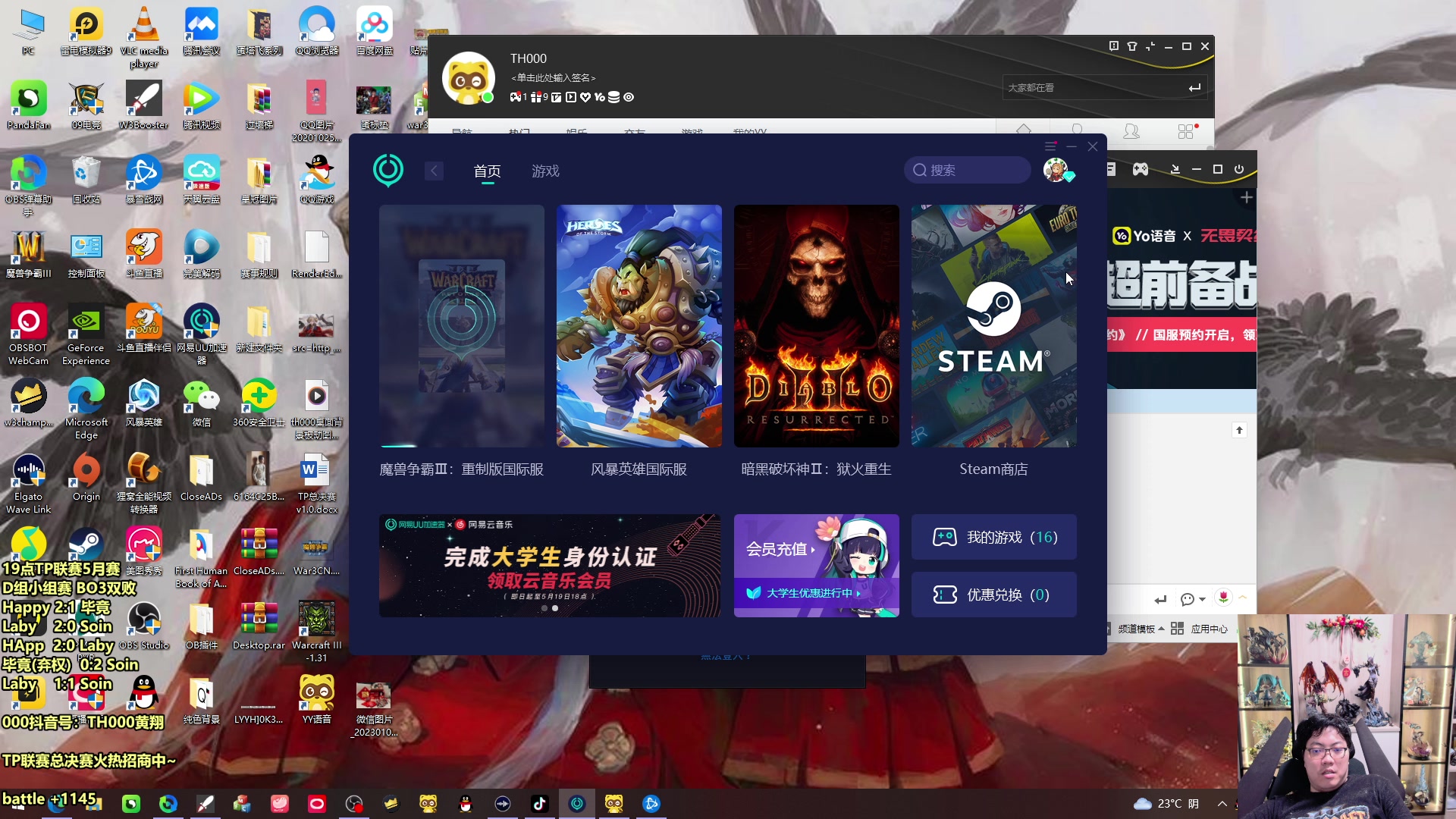Click the UU booster logo icon
Viewport: 1456px width, 819px height.
click(388, 170)
